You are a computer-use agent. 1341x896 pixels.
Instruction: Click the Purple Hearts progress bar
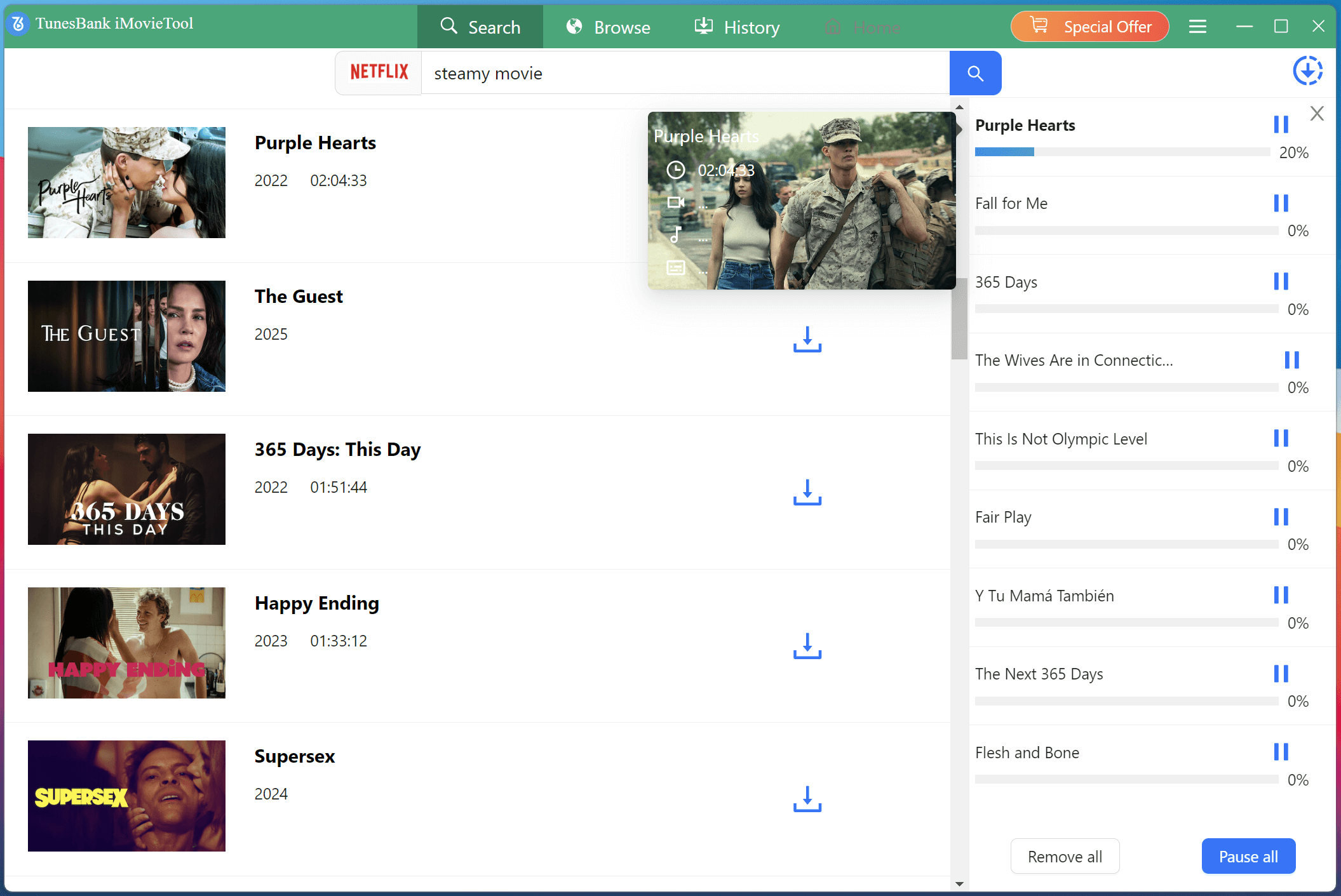tap(1122, 152)
